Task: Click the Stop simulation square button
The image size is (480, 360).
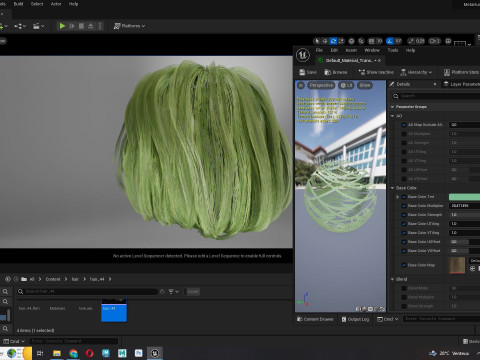Action: pyautogui.click(x=81, y=26)
